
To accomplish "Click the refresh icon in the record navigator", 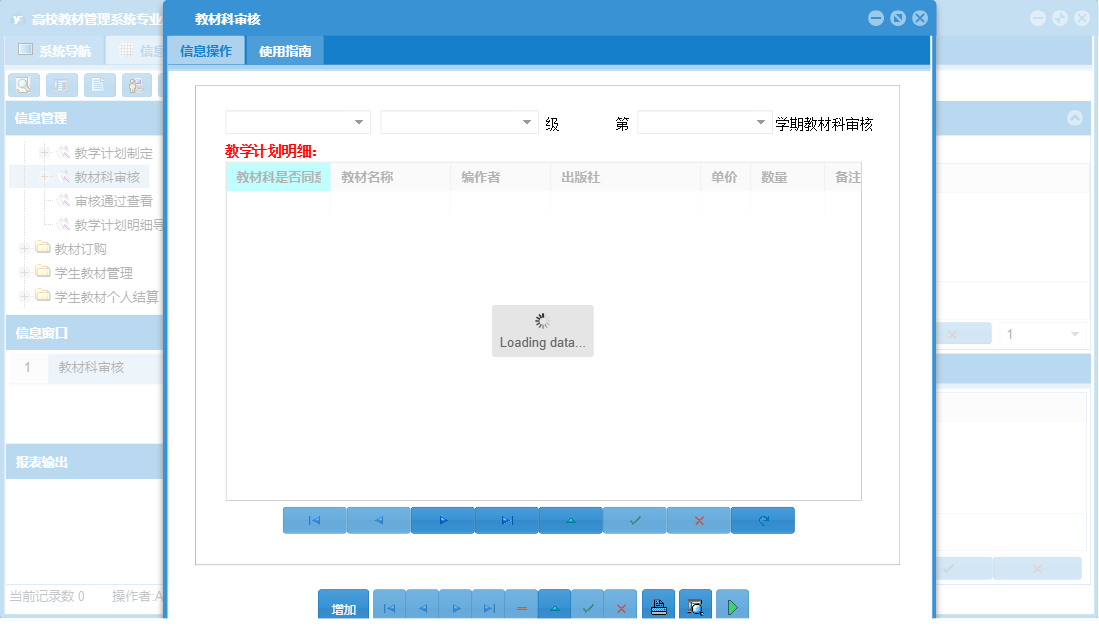I will click(763, 520).
